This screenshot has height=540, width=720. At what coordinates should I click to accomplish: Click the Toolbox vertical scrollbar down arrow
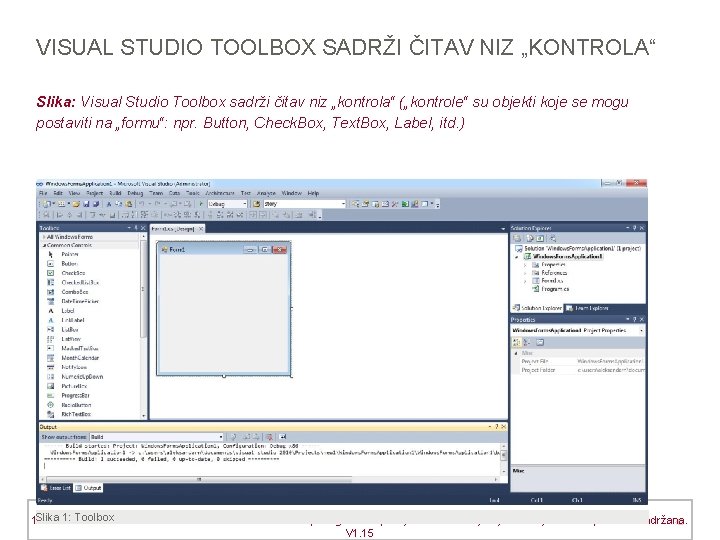tap(144, 416)
